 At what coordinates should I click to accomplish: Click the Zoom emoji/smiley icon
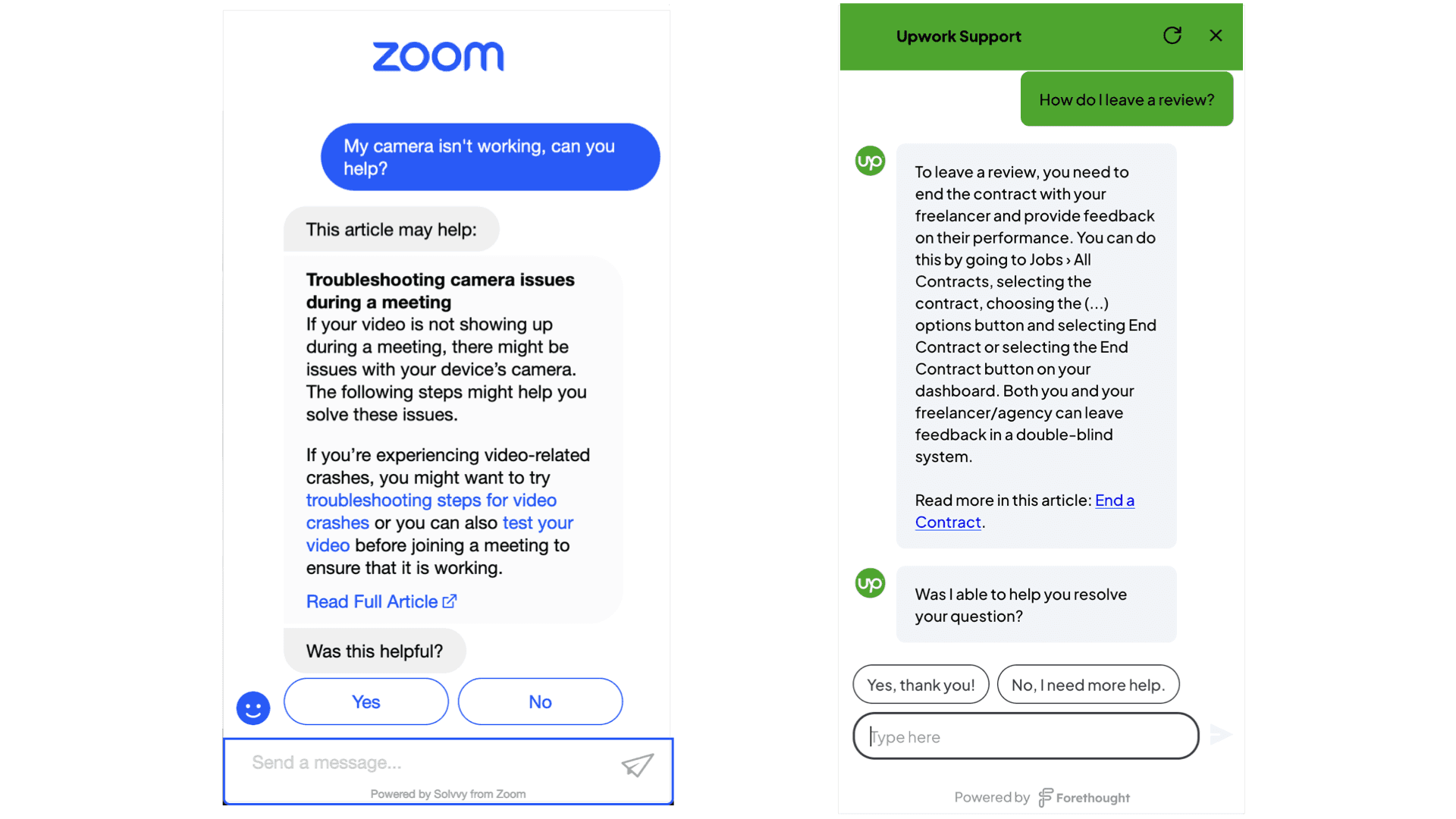pyautogui.click(x=254, y=707)
